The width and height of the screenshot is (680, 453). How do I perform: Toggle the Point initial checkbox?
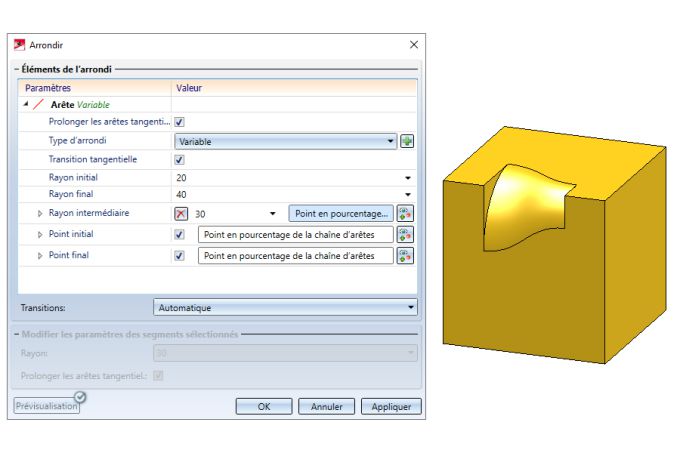[x=180, y=234]
